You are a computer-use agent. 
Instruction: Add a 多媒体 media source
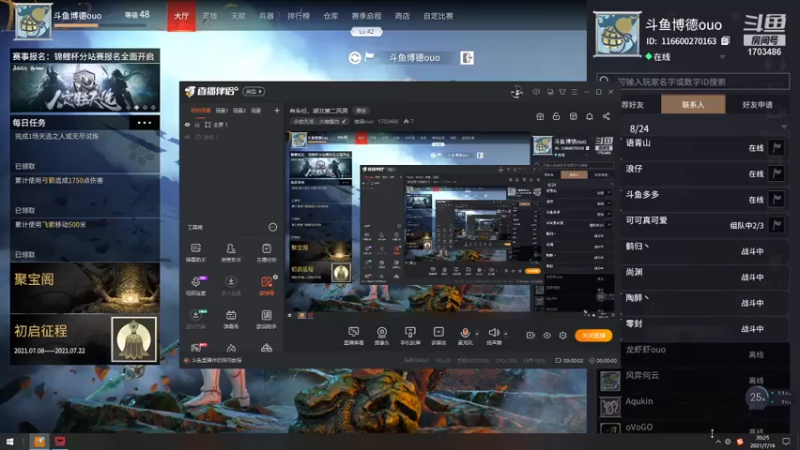coord(438,336)
